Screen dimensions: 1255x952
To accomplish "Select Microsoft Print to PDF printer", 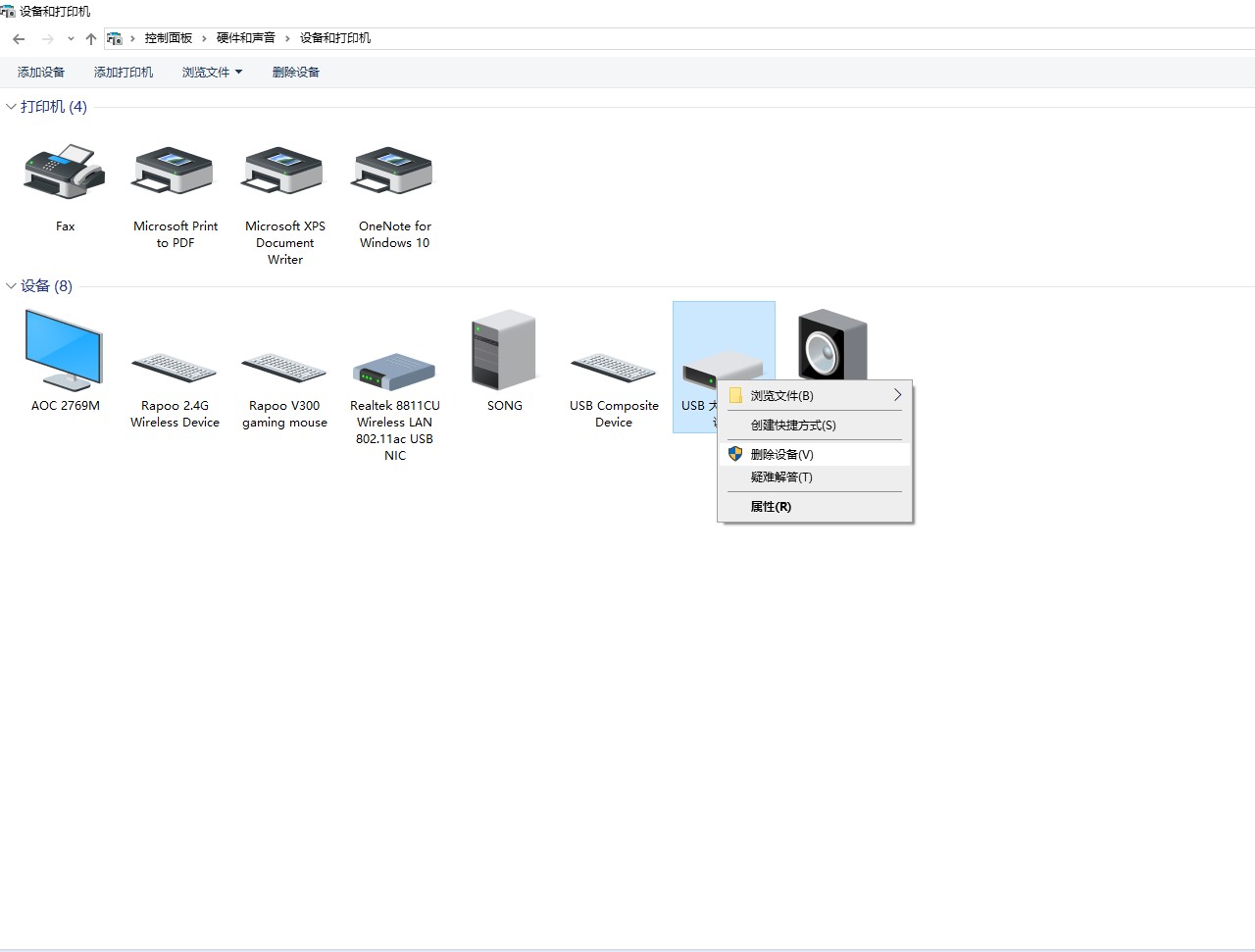I will 175,173.
